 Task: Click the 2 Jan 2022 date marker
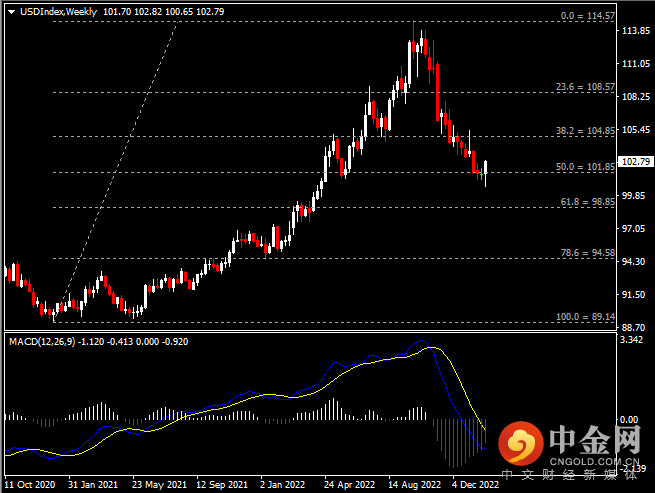[x=281, y=482]
